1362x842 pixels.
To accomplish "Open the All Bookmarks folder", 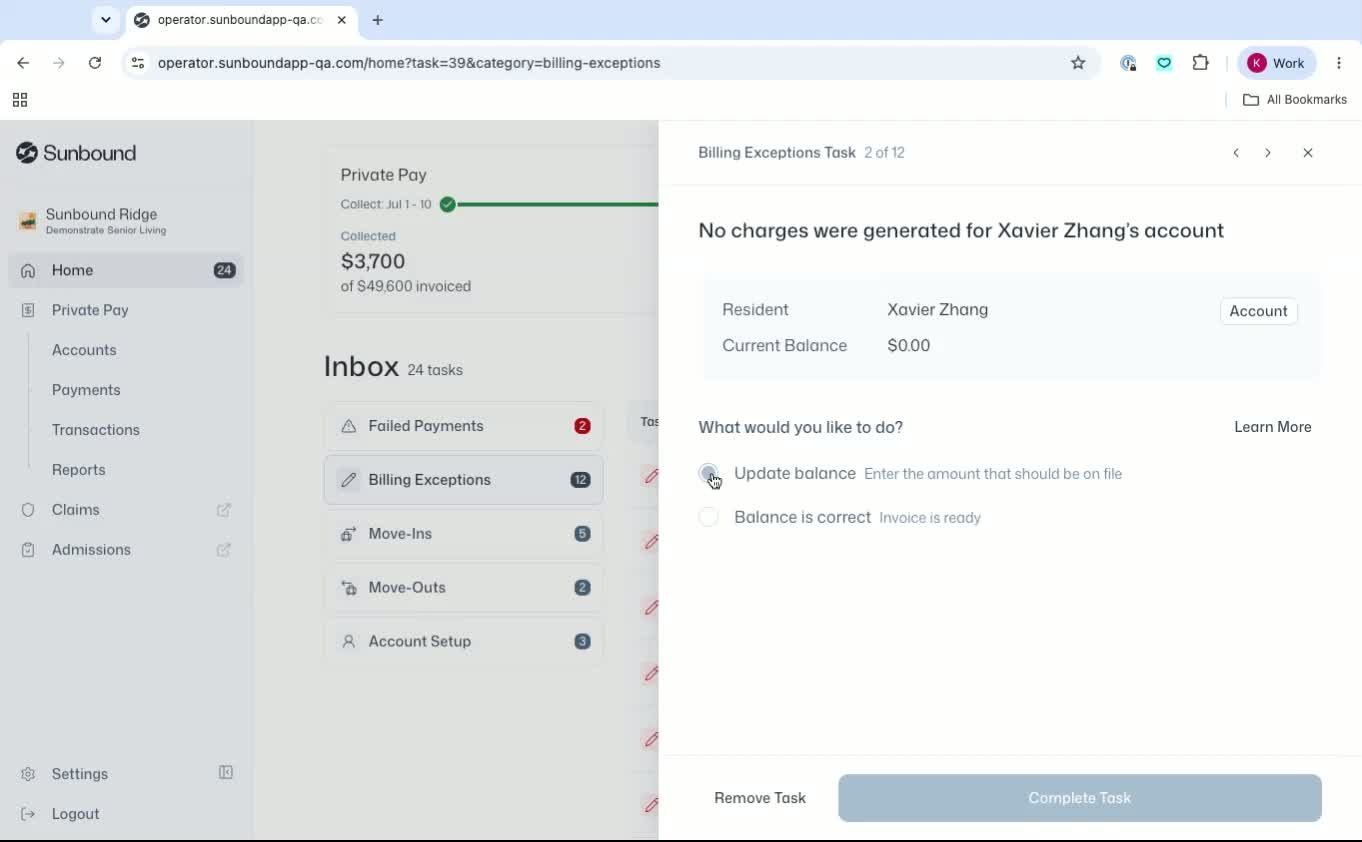I will 1295,100.
